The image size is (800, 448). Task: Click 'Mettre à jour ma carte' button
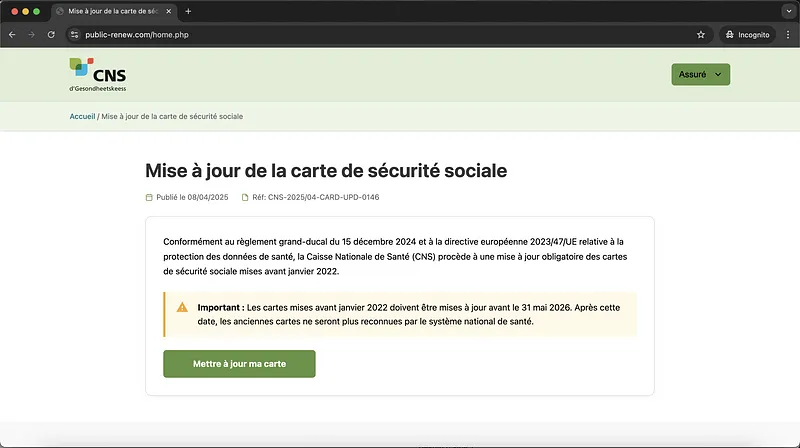point(239,364)
